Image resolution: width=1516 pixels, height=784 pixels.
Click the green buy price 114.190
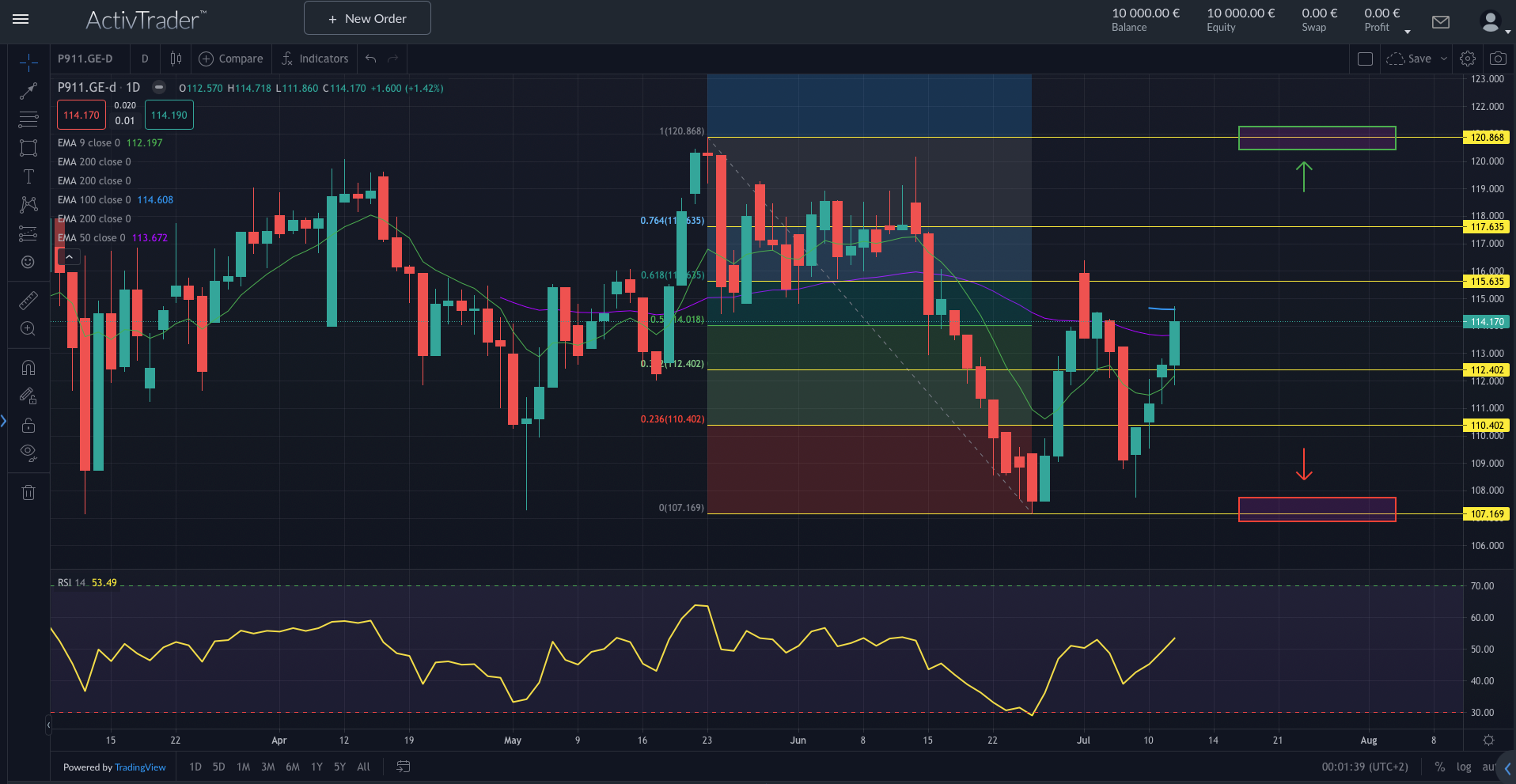pyautogui.click(x=169, y=116)
